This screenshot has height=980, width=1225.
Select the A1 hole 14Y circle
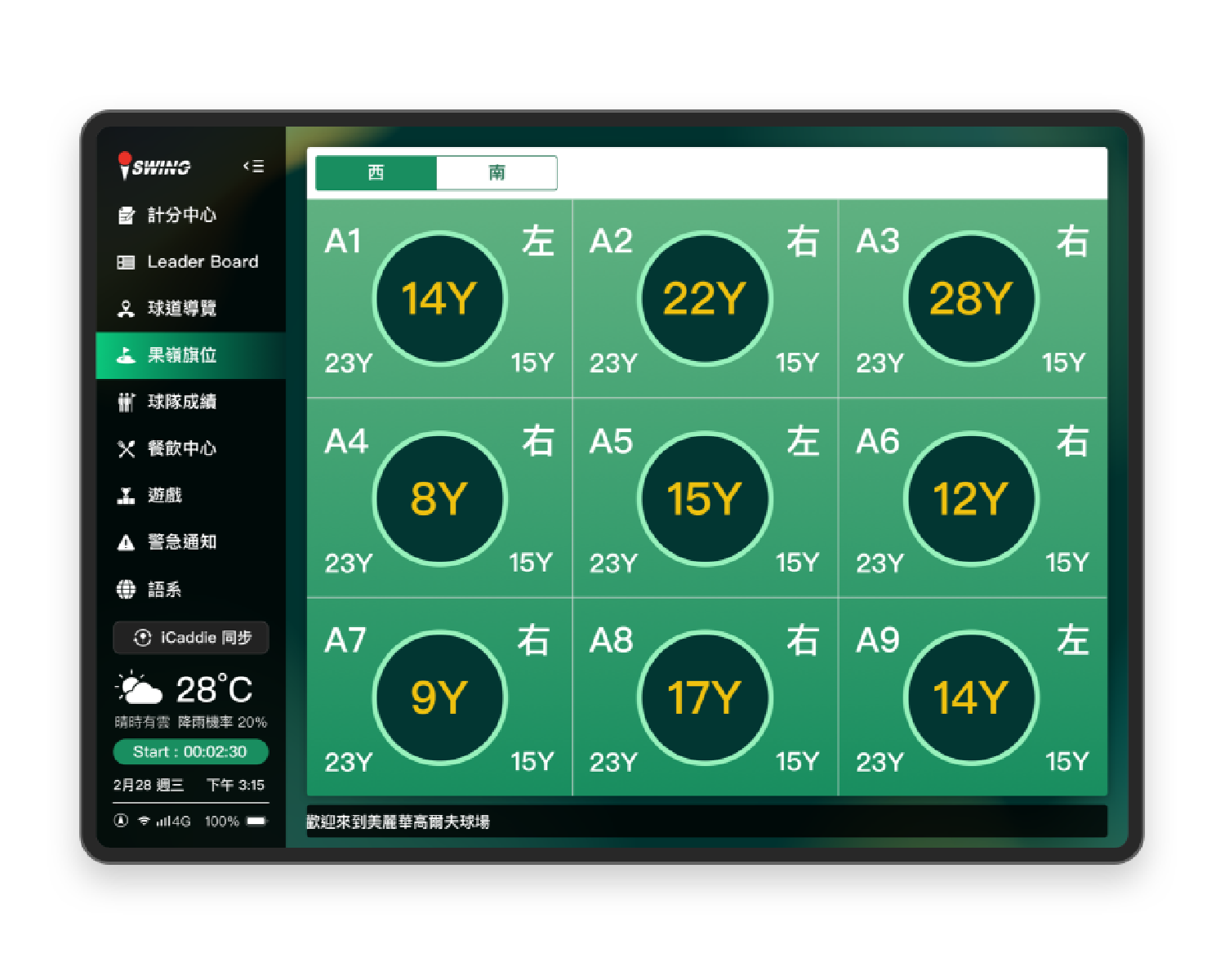coord(439,298)
